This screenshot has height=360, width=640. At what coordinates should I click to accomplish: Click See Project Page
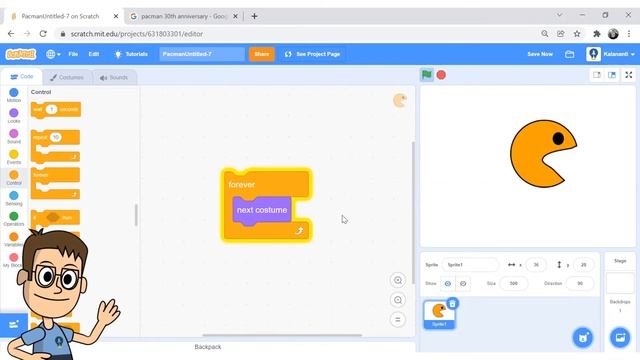(x=312, y=54)
